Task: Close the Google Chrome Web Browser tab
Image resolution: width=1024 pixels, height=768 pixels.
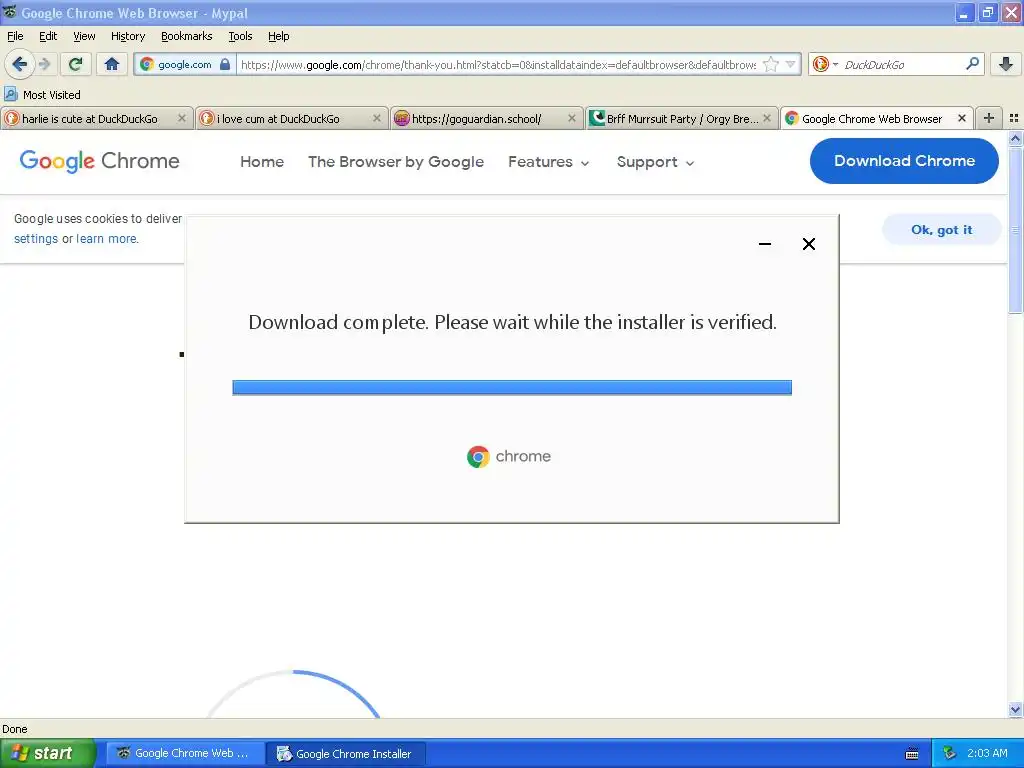Action: point(961,118)
